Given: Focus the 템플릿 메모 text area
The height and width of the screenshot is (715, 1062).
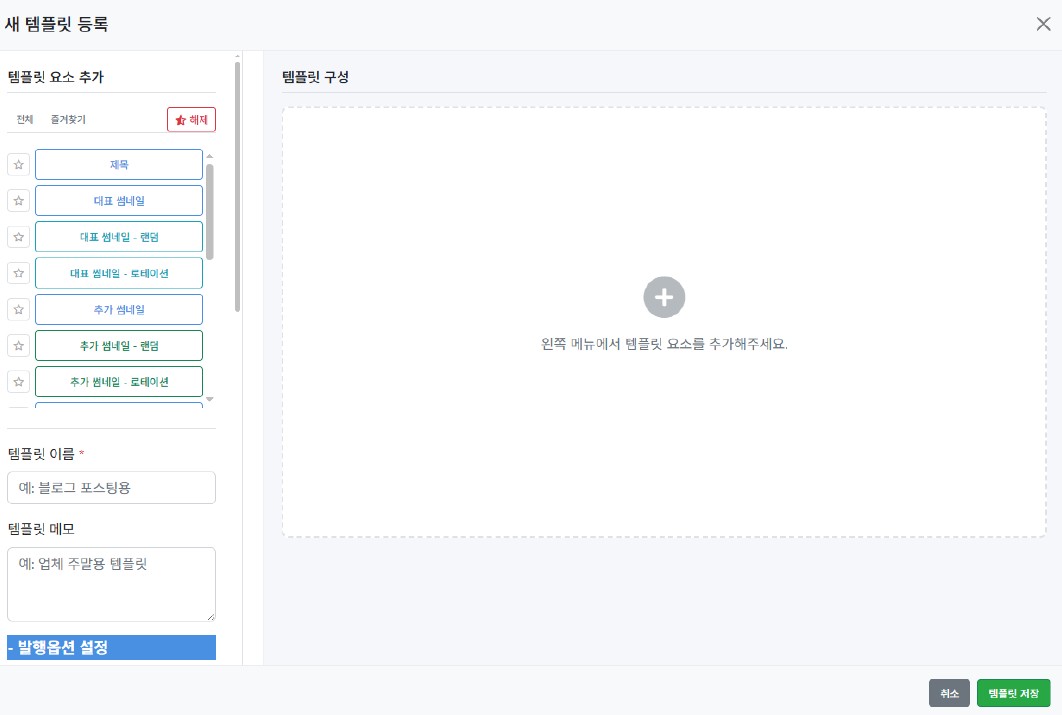Looking at the screenshot, I should pos(111,584).
